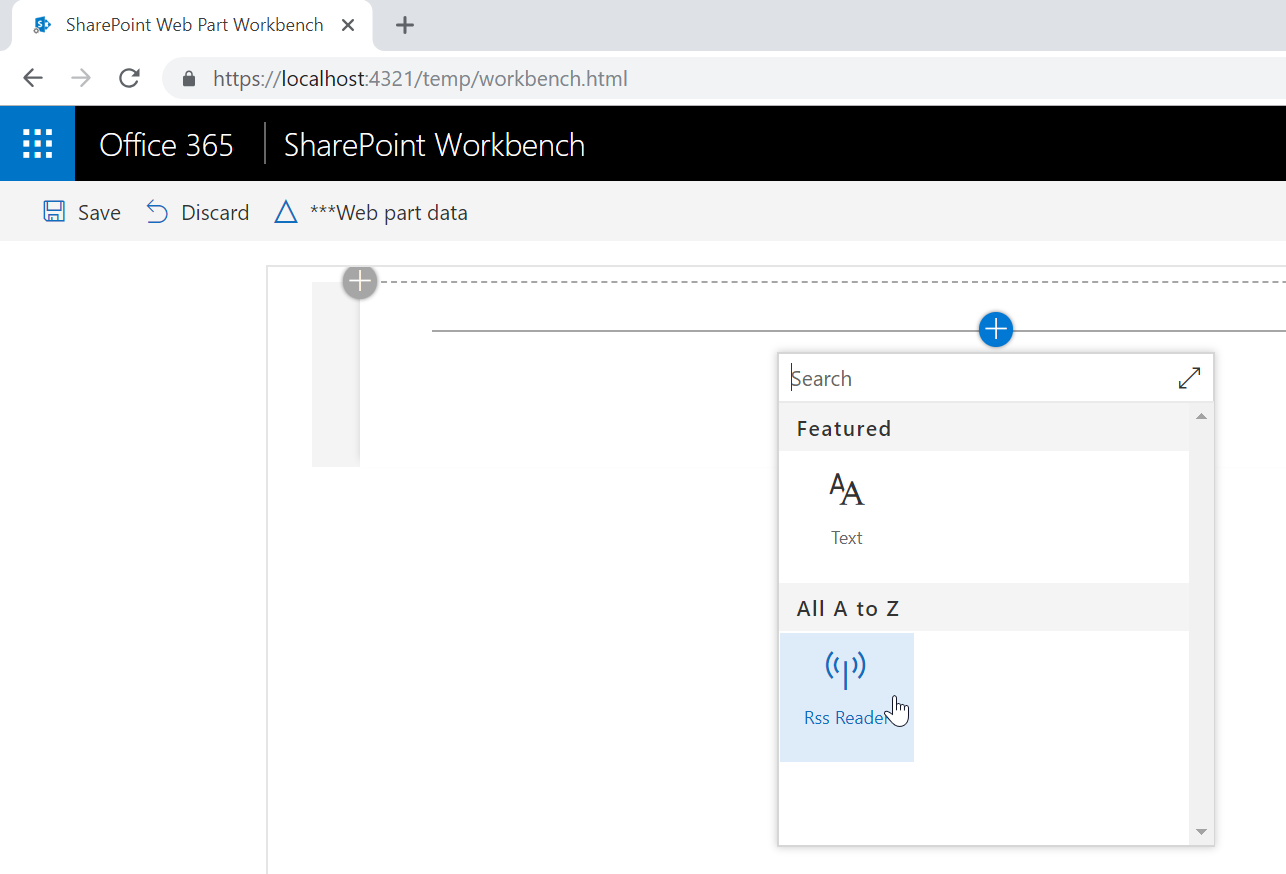Screen dimensions: 1286x874
Task: Click the All A to Z section header
Action: [984, 608]
